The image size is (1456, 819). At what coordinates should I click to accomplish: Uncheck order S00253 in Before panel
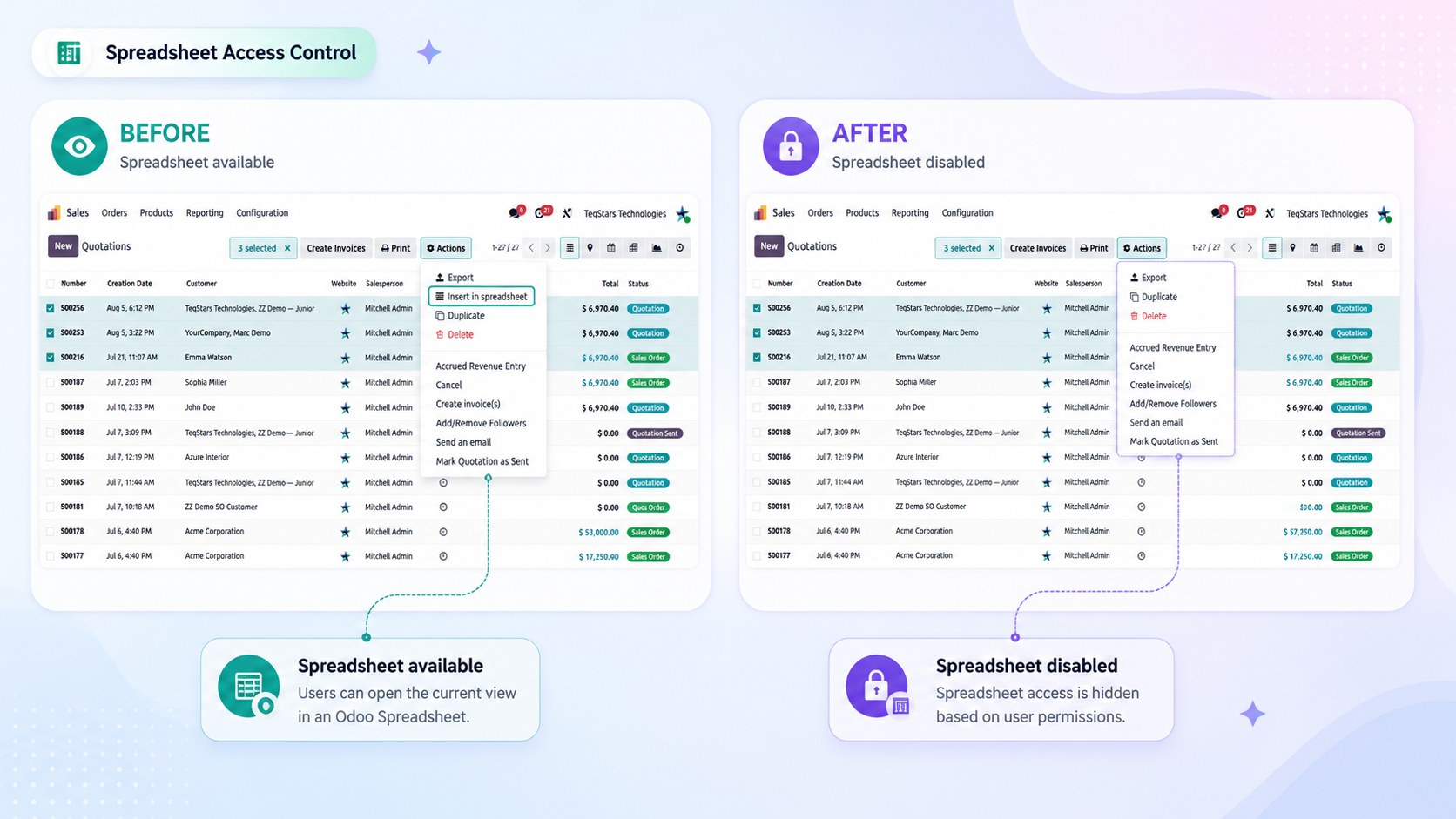pyautogui.click(x=51, y=332)
